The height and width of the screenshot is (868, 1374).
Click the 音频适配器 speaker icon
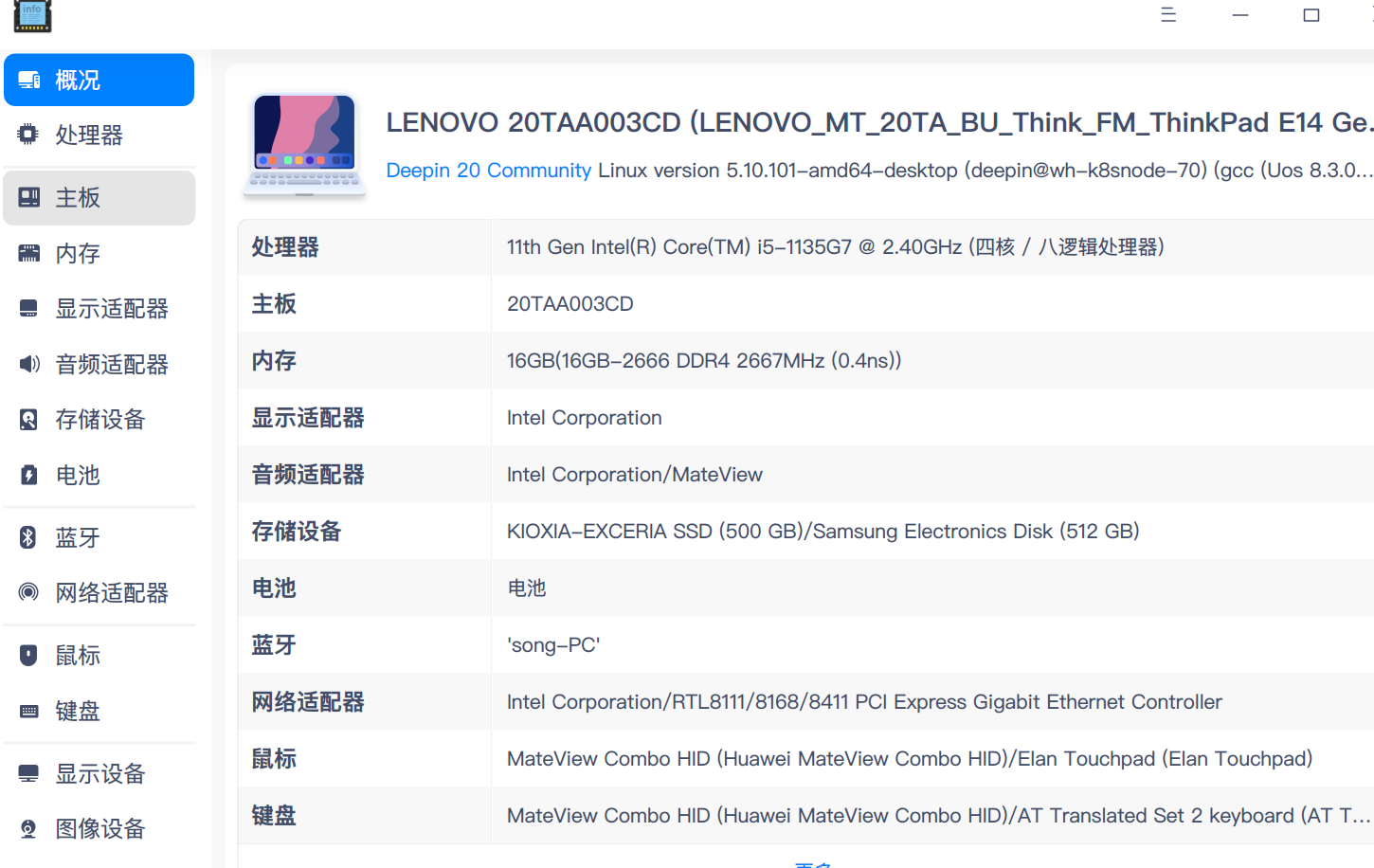pos(29,364)
